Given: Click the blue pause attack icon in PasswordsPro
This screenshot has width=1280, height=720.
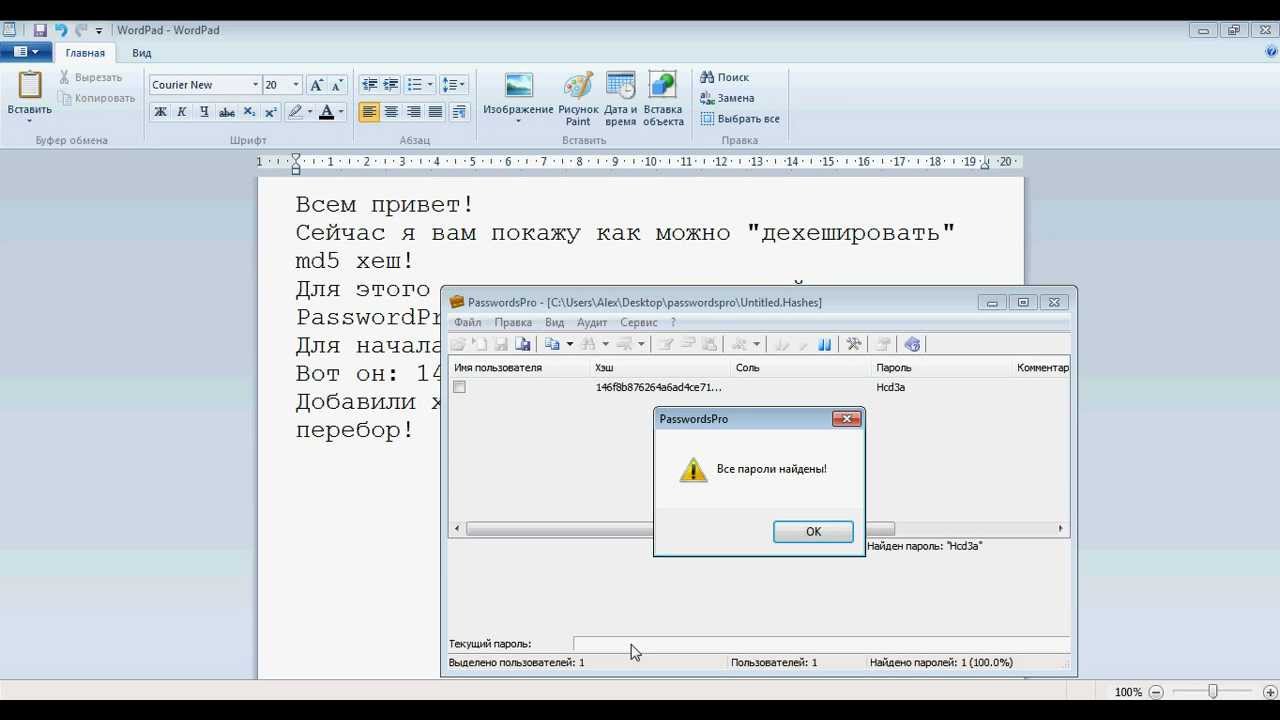Looking at the screenshot, I should (825, 344).
